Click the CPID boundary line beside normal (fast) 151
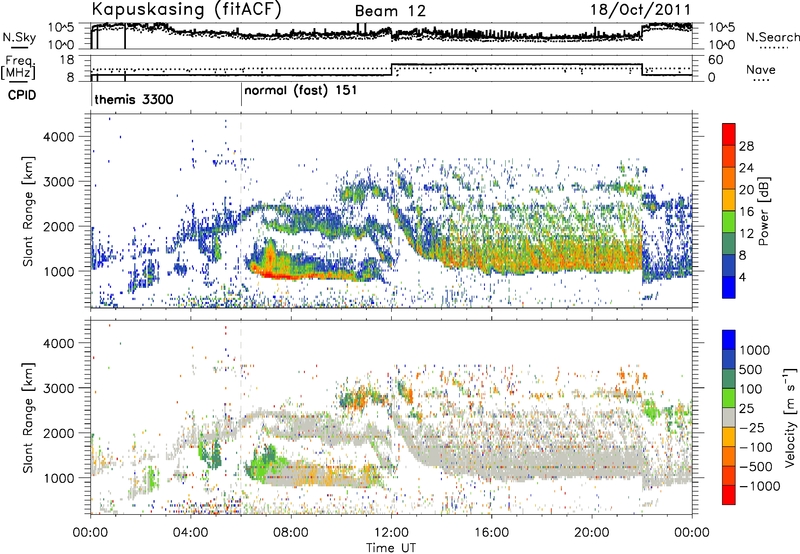This screenshot has width=800, height=554. (x=241, y=95)
